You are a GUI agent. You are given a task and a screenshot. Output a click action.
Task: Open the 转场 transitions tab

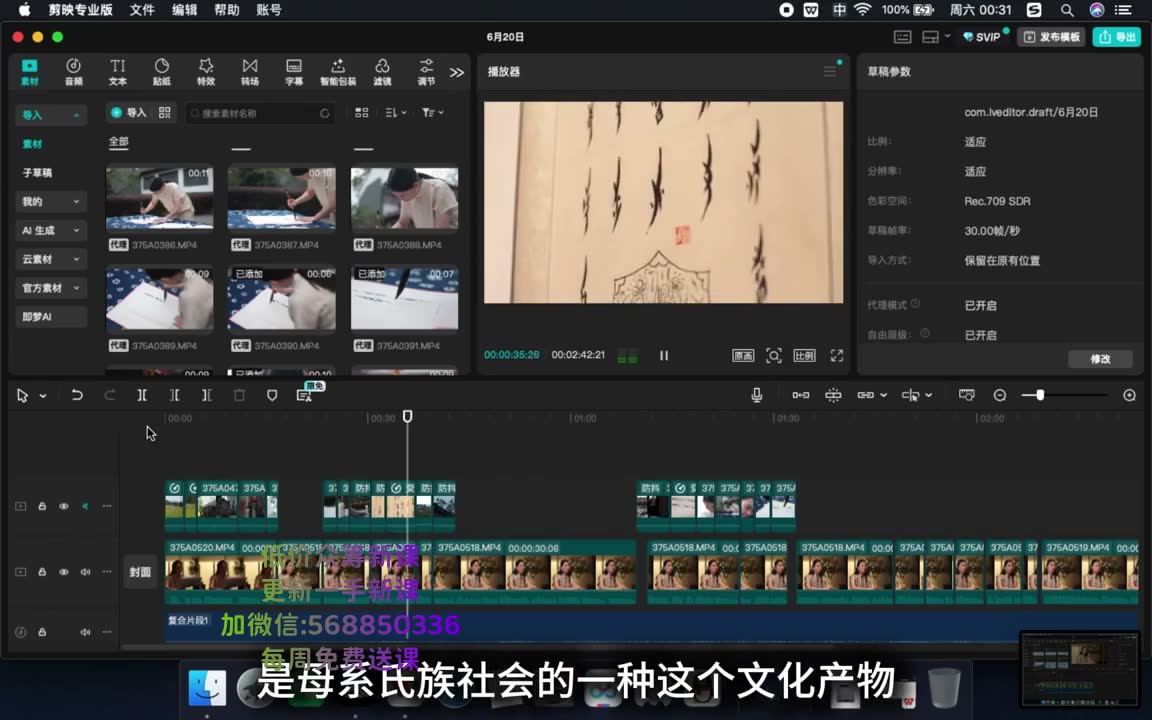(250, 72)
